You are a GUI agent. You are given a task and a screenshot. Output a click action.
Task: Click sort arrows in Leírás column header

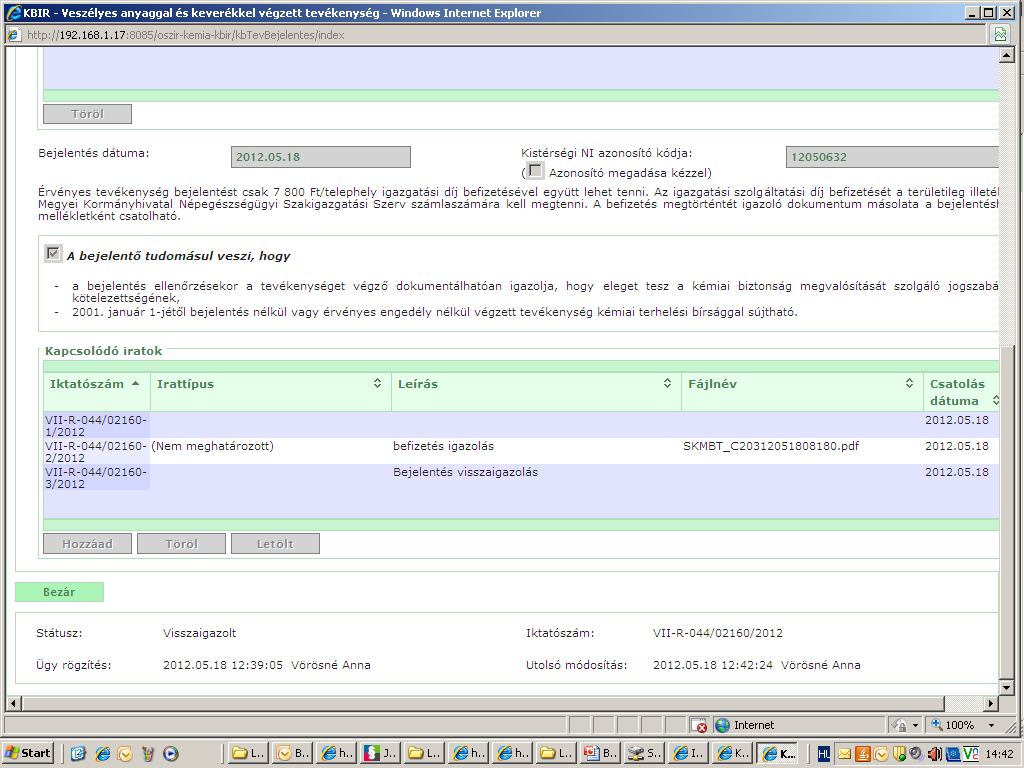tap(667, 383)
